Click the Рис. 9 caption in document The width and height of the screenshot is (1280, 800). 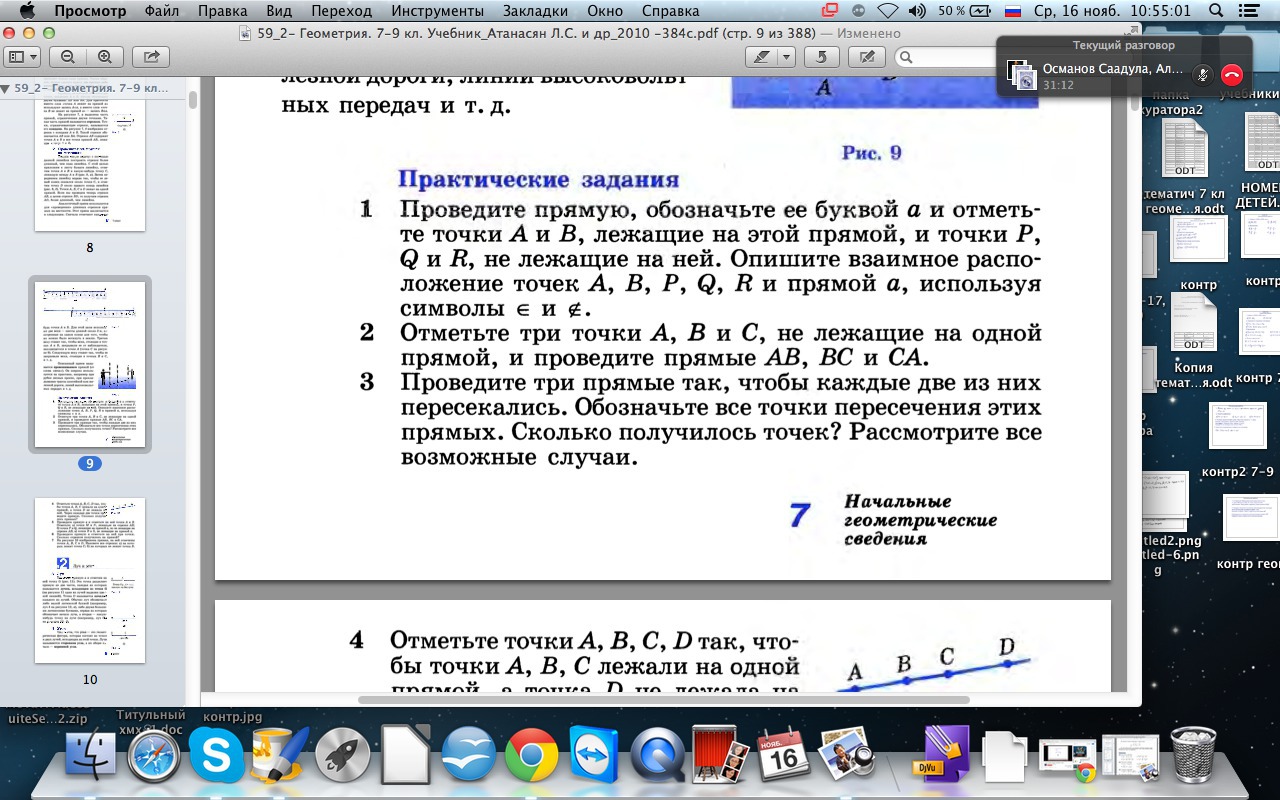tap(872, 152)
